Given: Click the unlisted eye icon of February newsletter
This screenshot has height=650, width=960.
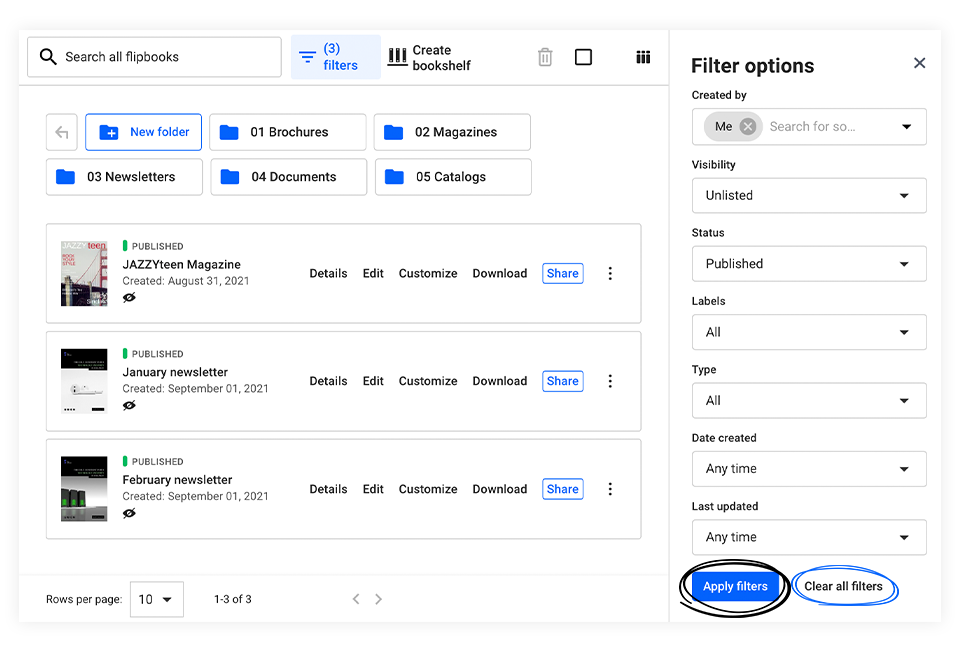Looking at the screenshot, I should 129,513.
